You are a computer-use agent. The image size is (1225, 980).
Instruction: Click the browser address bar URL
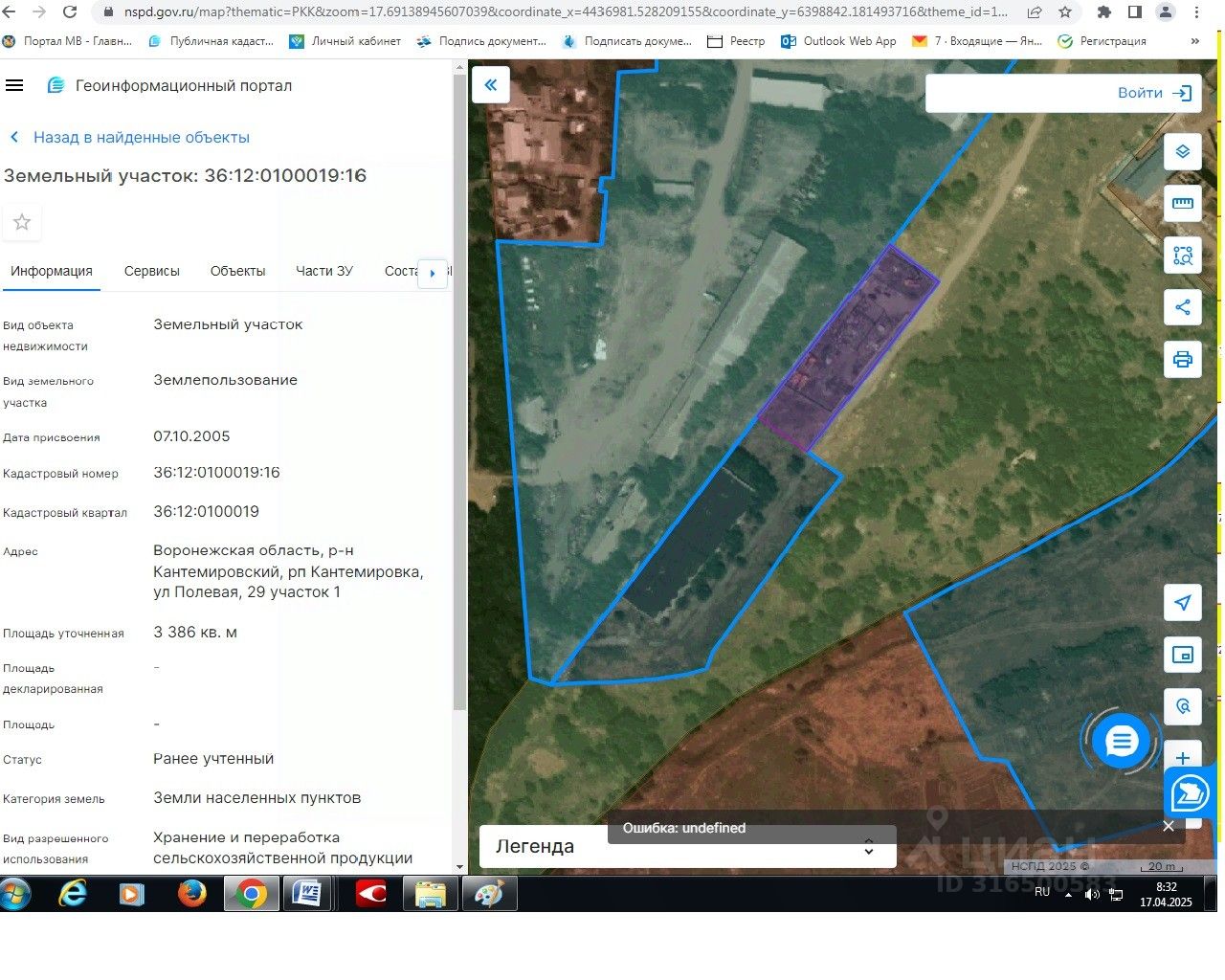click(566, 12)
